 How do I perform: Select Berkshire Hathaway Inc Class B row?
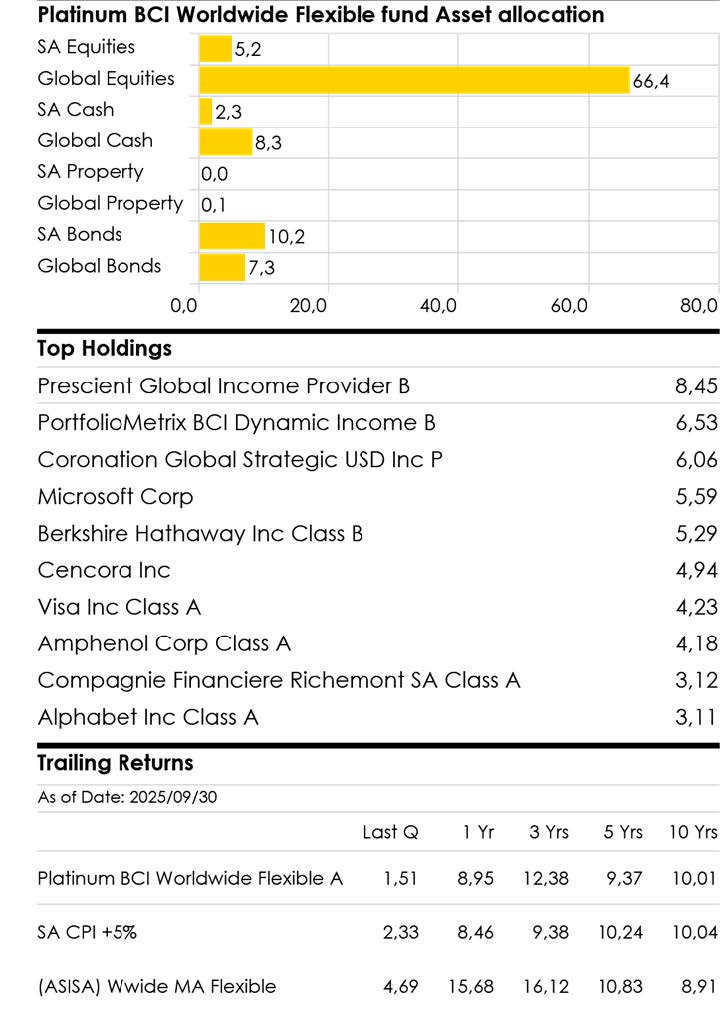click(x=377, y=534)
